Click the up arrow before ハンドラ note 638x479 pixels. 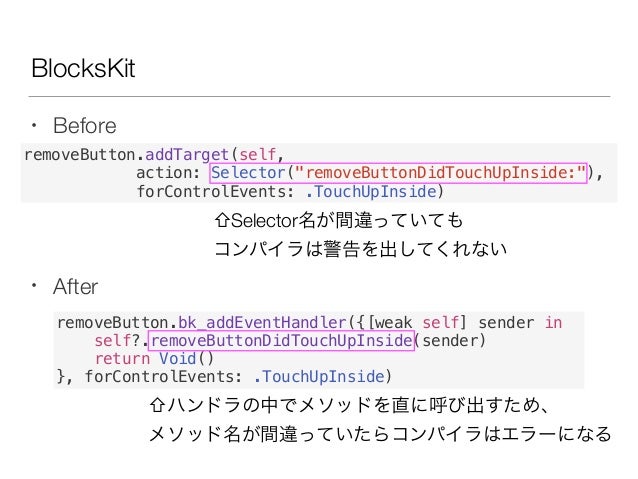click(x=157, y=405)
